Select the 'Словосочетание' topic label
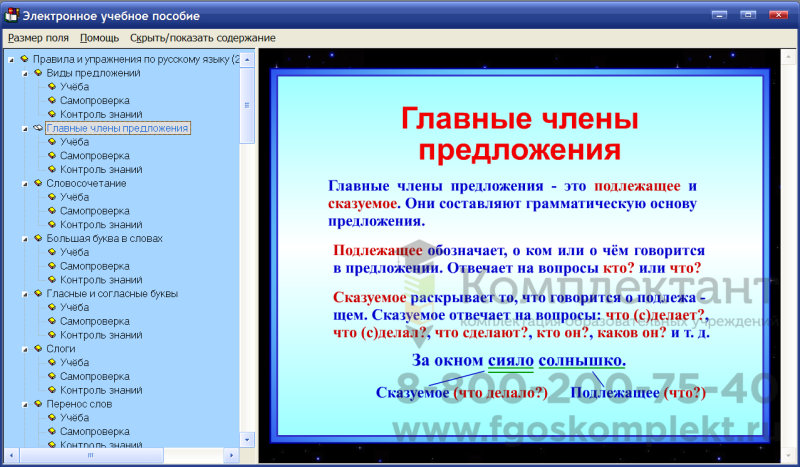This screenshot has width=800, height=467. click(x=86, y=183)
